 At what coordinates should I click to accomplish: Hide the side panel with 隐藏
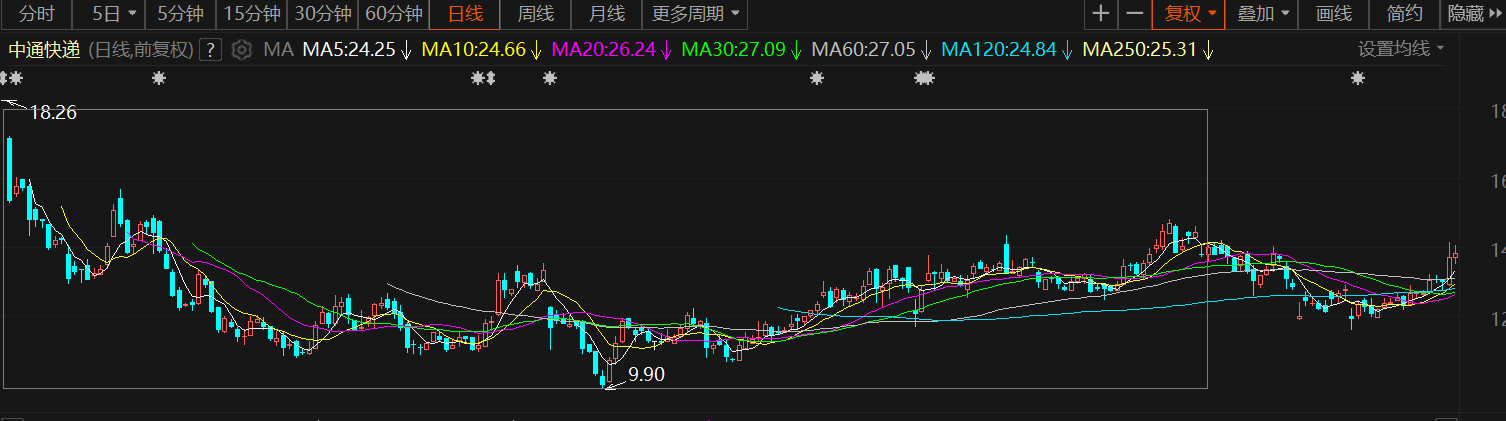click(1472, 14)
